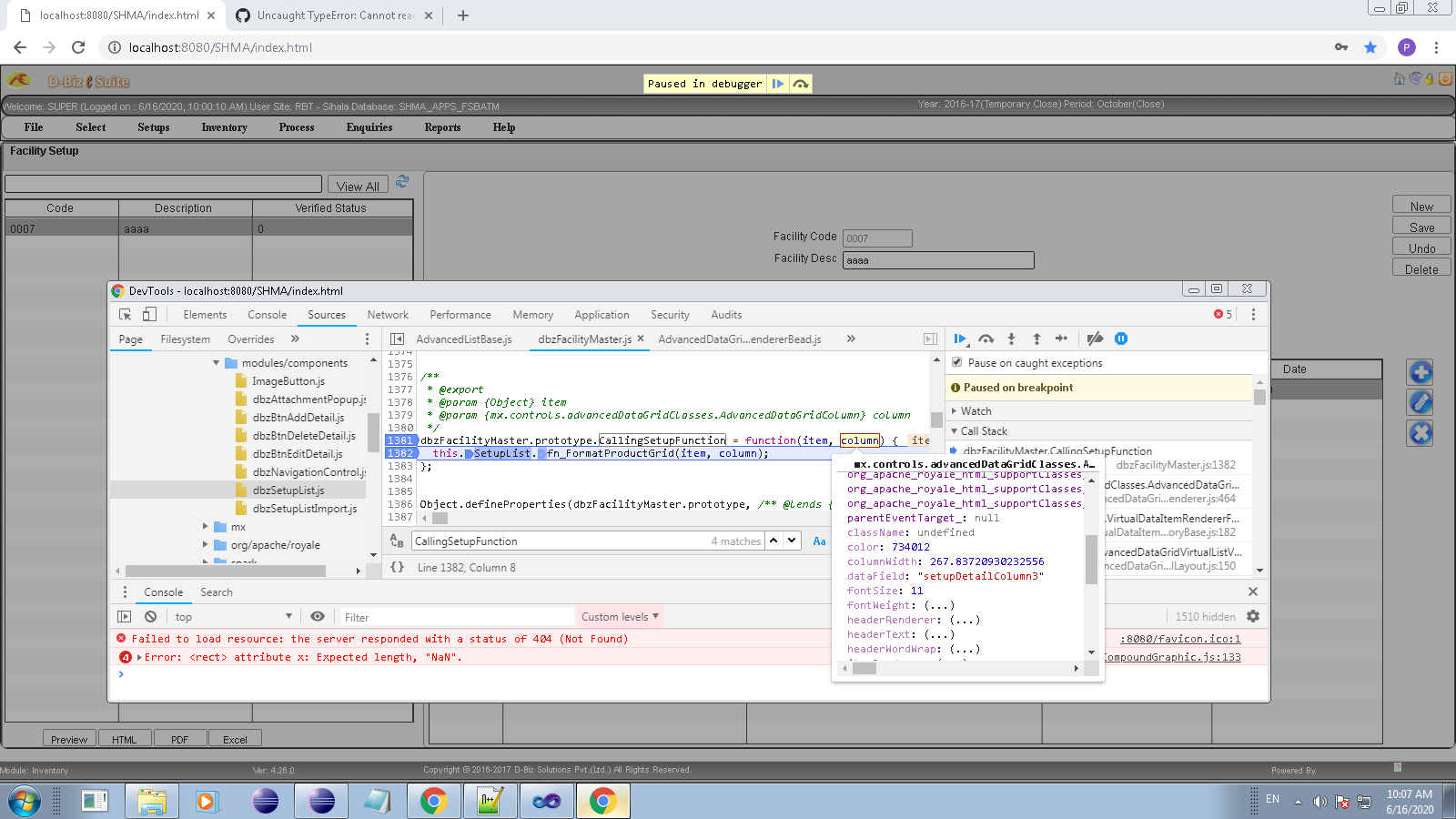This screenshot has height=819, width=1456.
Task: Click the console Filter input field
Action: (x=455, y=617)
